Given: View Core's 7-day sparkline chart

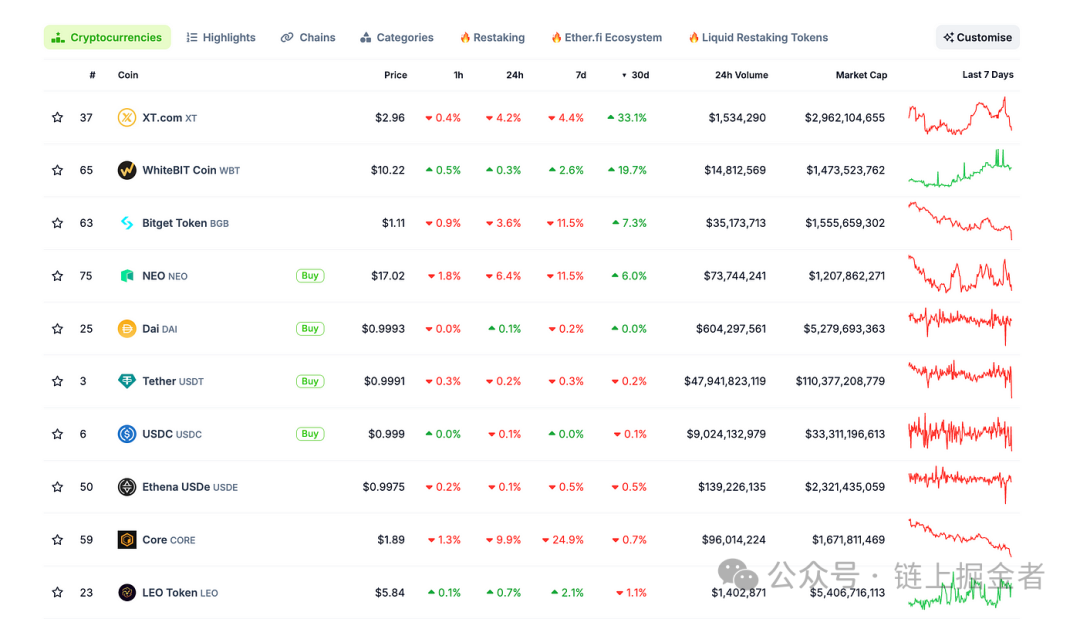Looking at the screenshot, I should point(960,538).
